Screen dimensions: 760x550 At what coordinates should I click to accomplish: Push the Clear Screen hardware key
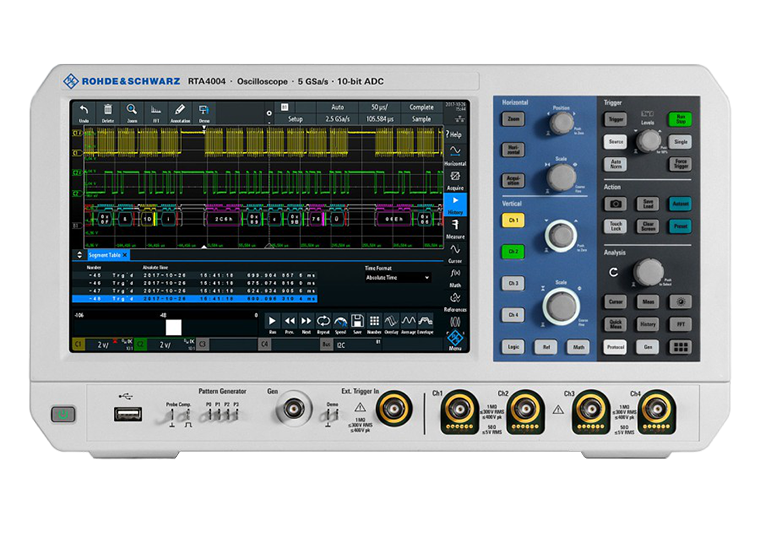pyautogui.click(x=648, y=226)
